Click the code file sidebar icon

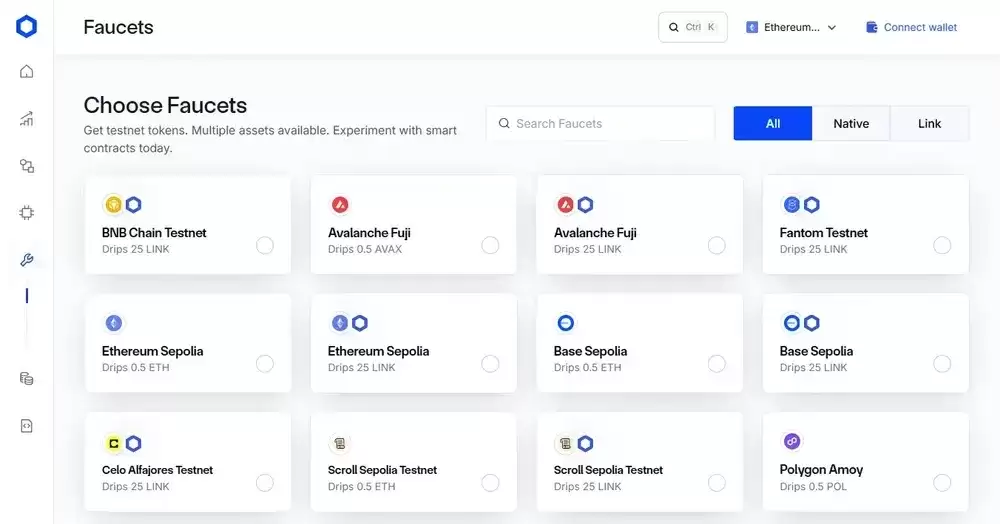[27, 426]
